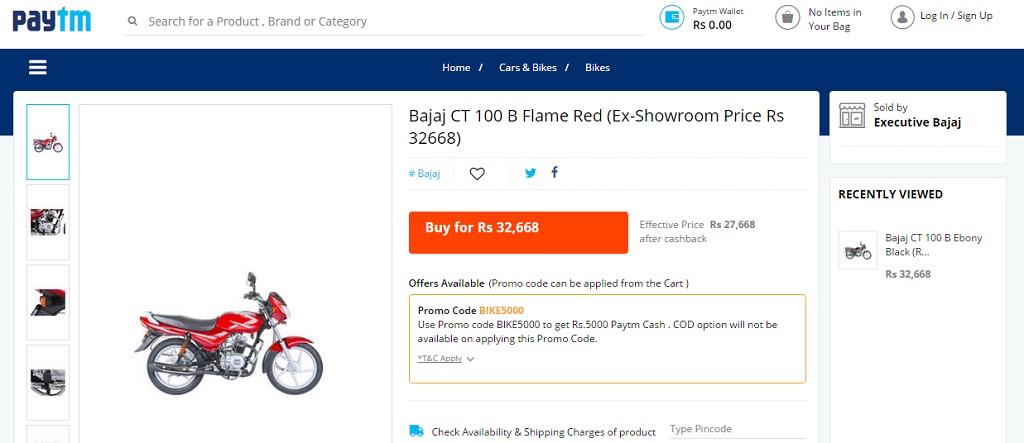
Task: Open Cars & Bikes breadcrumb
Action: [x=528, y=67]
